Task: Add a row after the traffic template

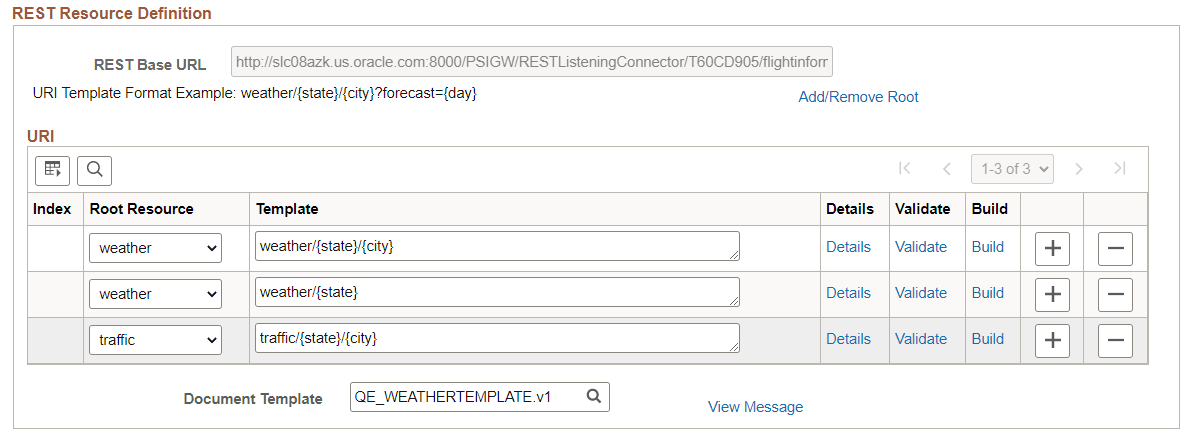Action: pyautogui.click(x=1052, y=340)
